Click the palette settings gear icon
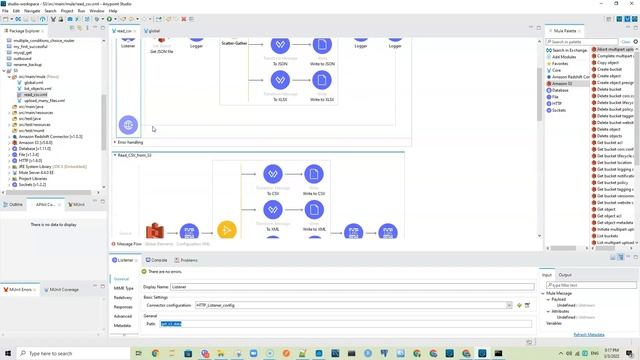Image resolution: width=640 pixels, height=360 pixels. [636, 42]
